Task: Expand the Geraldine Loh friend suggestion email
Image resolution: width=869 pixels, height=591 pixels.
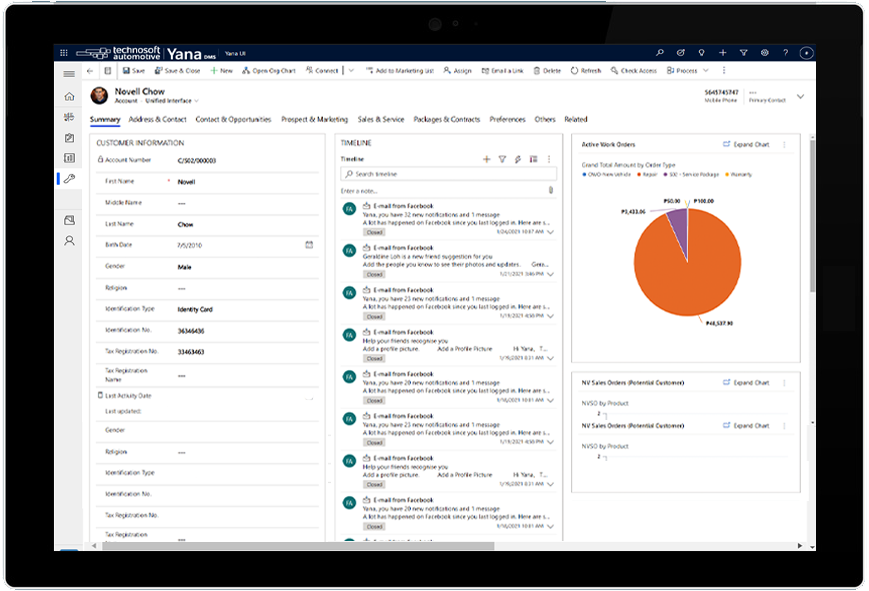Action: 550,274
